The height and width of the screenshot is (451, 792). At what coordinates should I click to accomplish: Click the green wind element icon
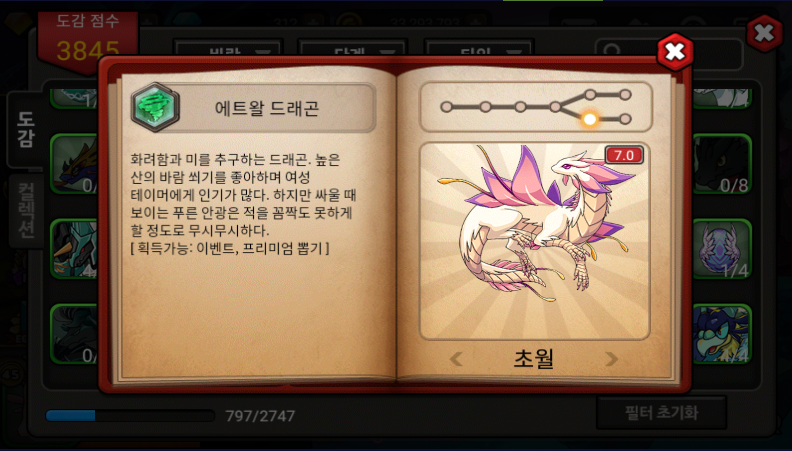(x=156, y=107)
